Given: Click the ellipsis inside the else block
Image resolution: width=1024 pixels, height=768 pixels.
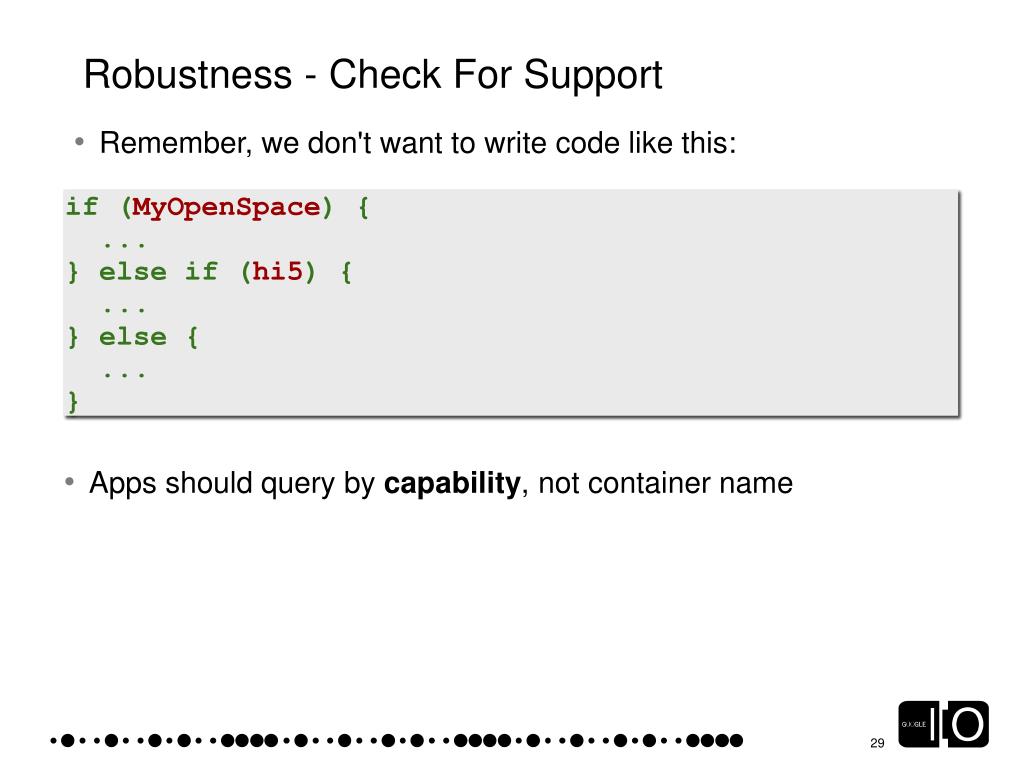Looking at the screenshot, I should [x=123, y=375].
